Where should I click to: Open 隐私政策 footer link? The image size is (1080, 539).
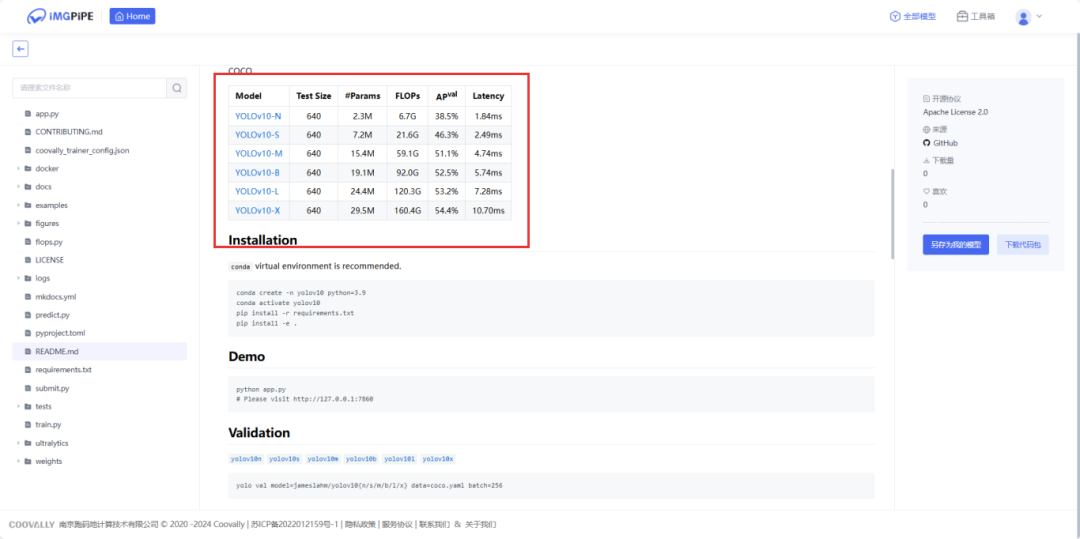[x=360, y=525]
